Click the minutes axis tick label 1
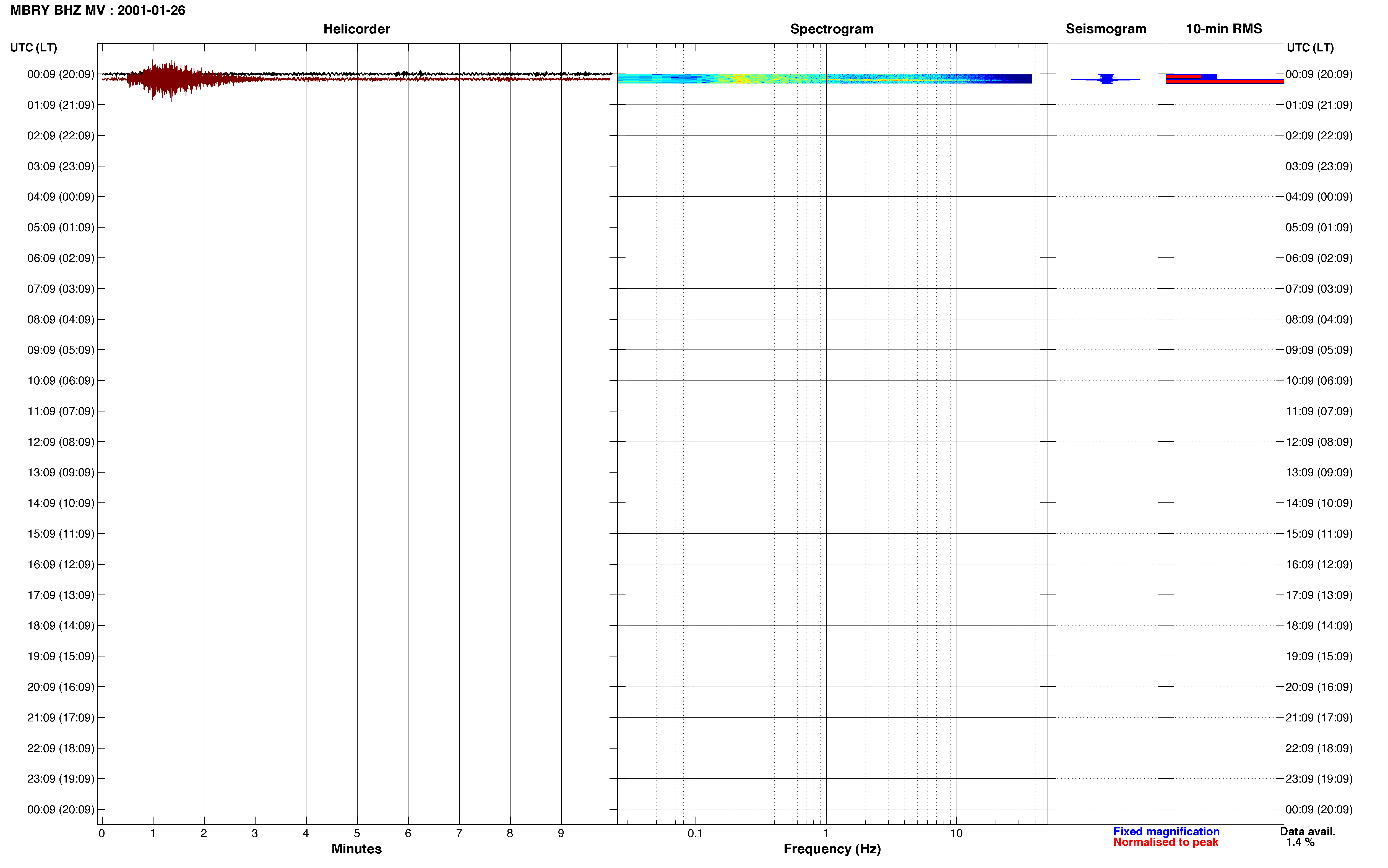1388x868 pixels. [153, 833]
